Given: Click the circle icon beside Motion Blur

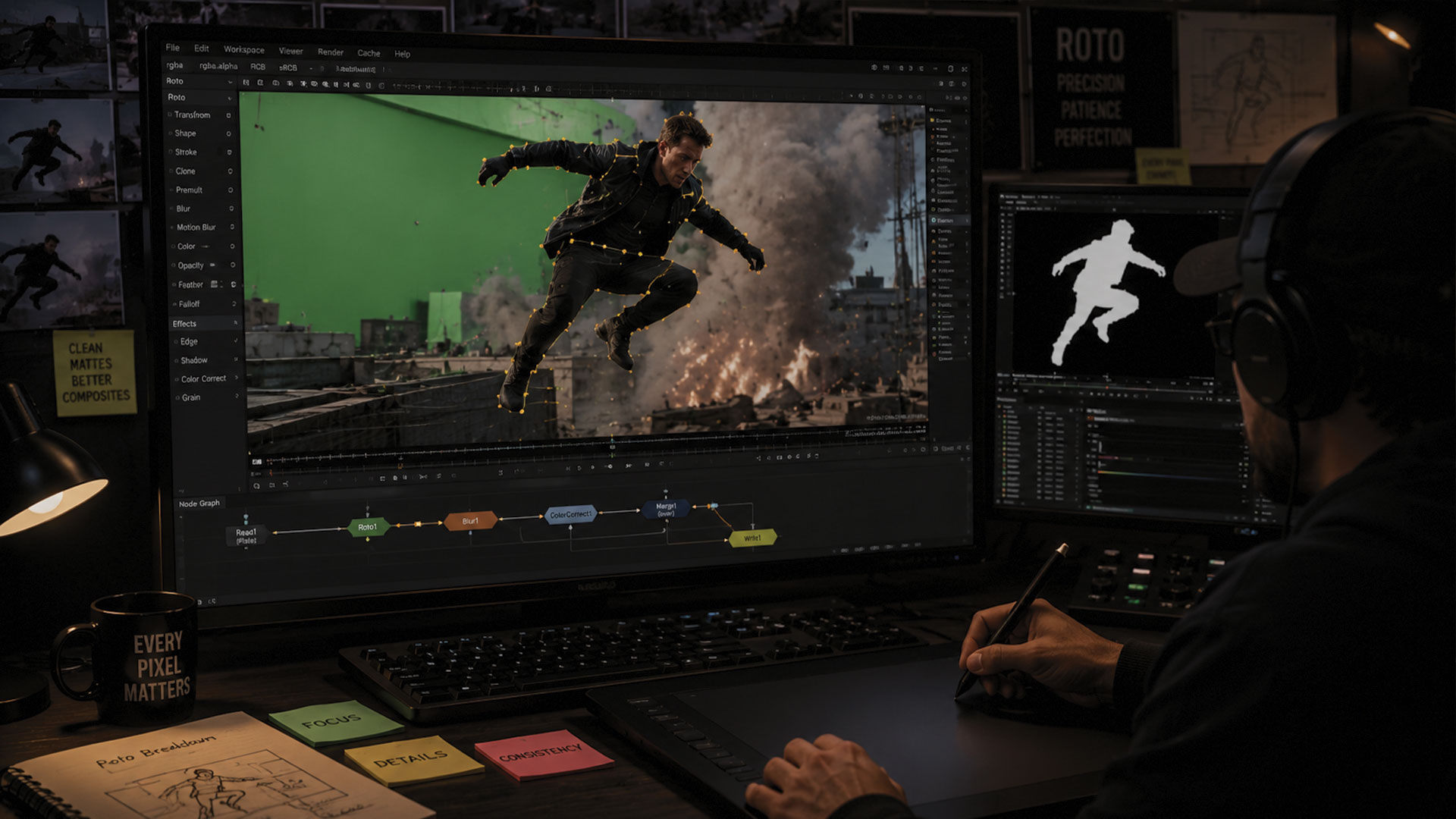Looking at the screenshot, I should click(231, 227).
